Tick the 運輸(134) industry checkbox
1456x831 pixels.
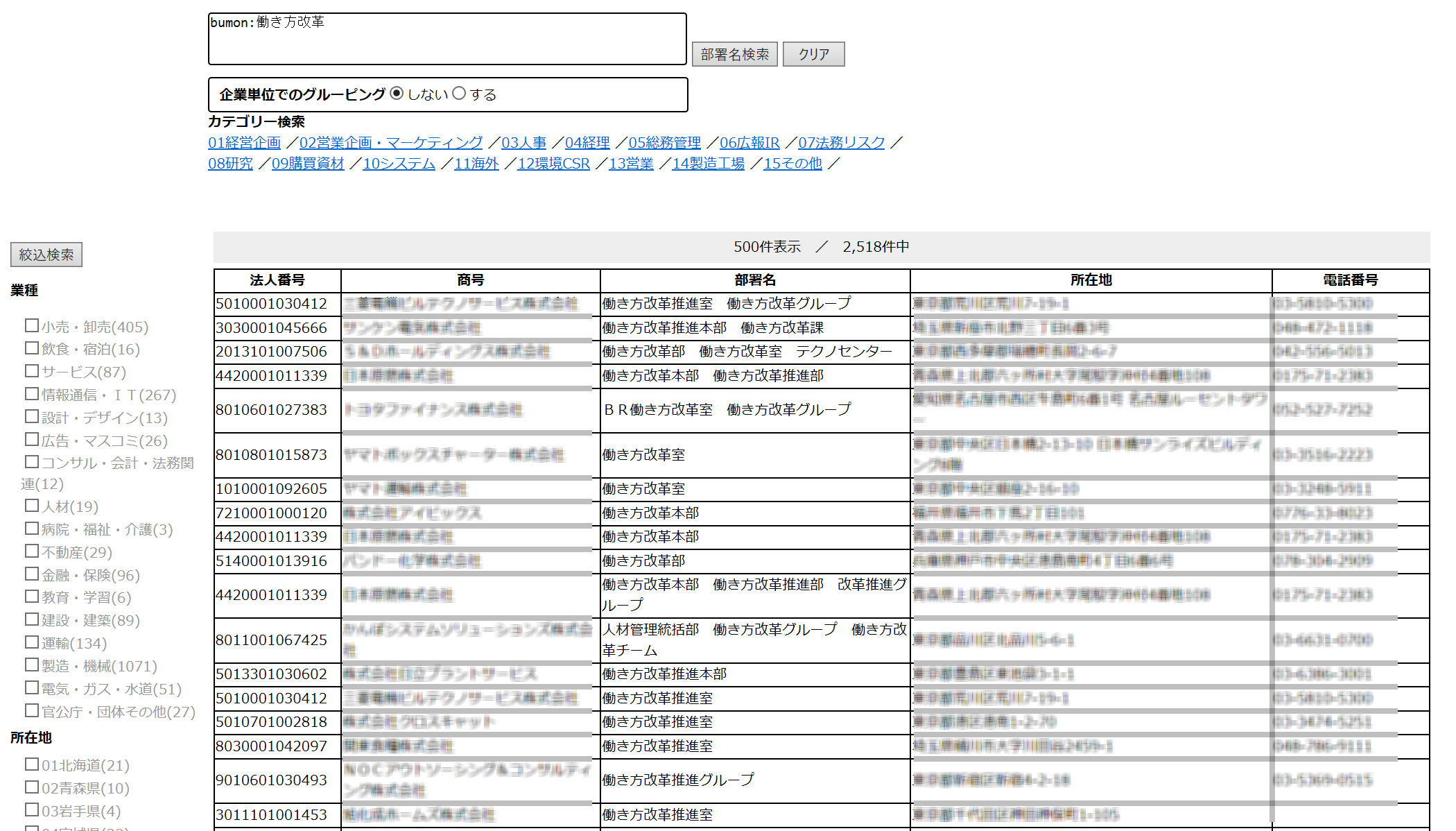coord(31,642)
